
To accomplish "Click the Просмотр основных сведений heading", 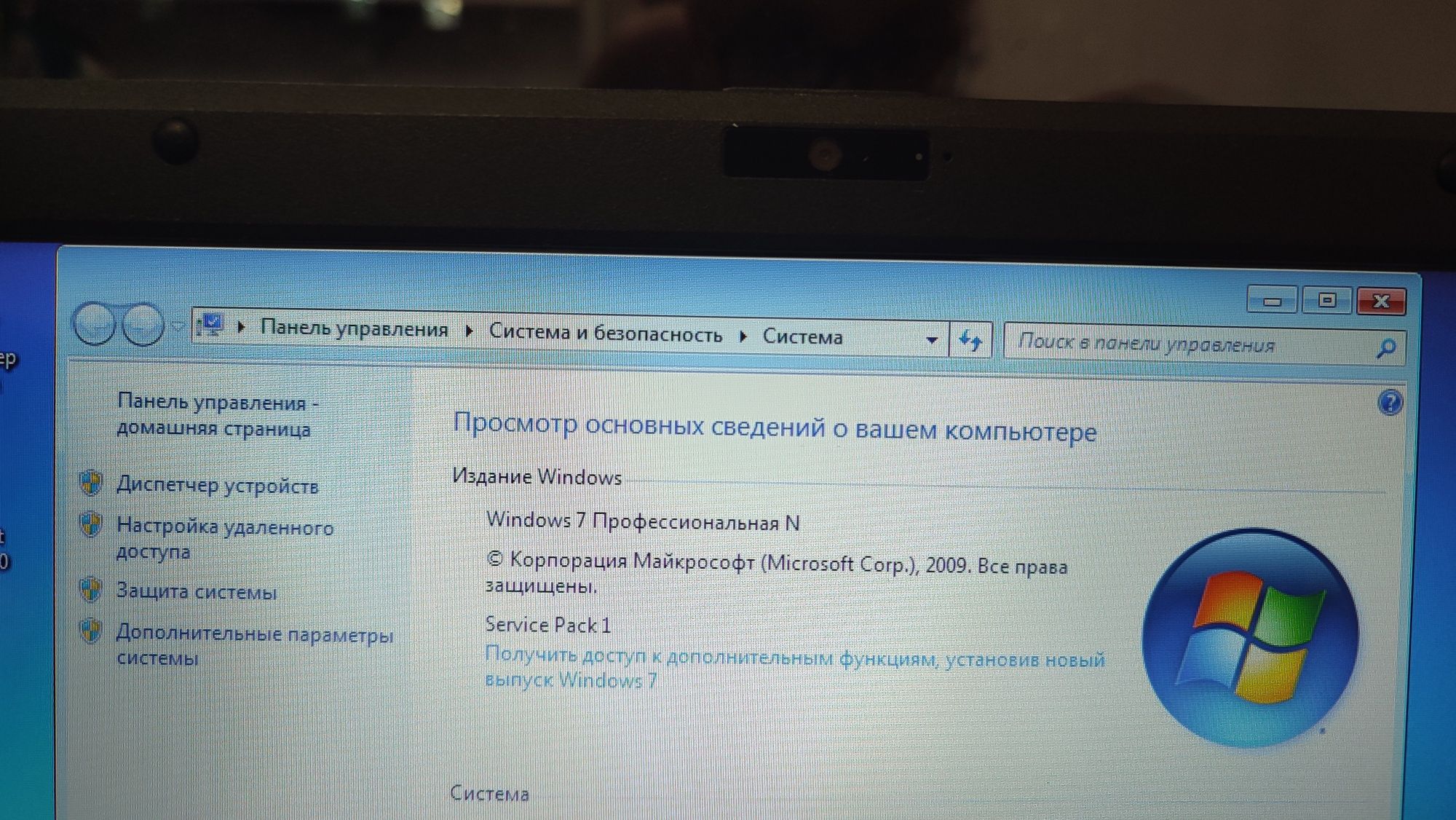I will point(774,427).
